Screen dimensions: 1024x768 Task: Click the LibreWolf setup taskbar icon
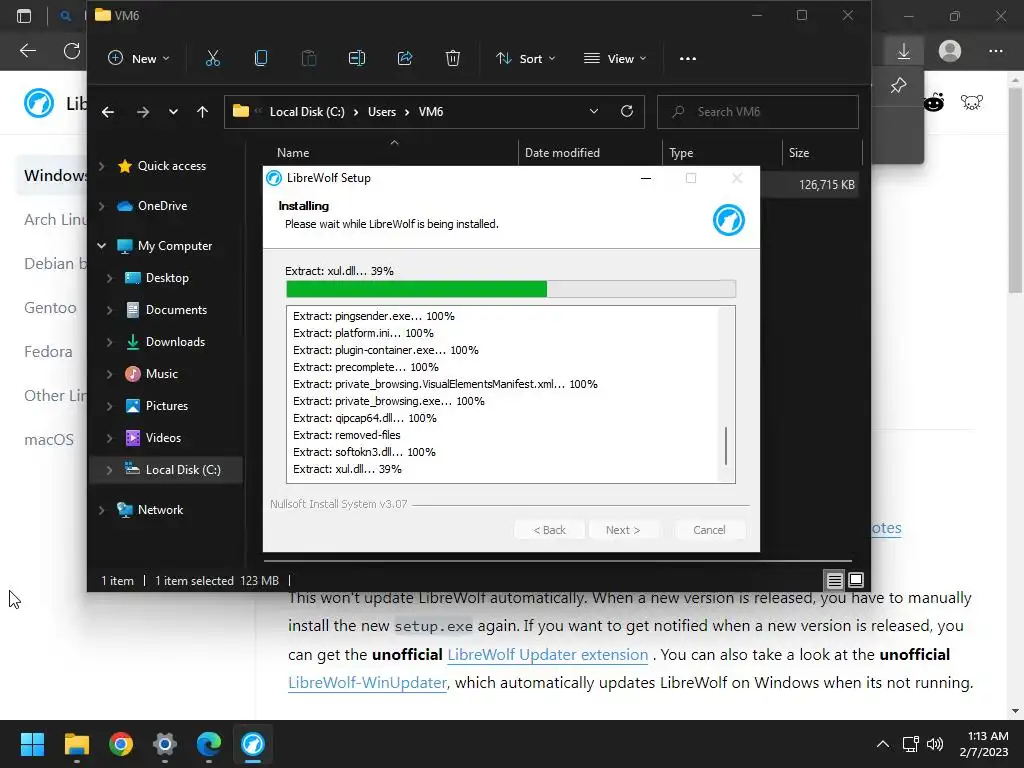(x=253, y=744)
